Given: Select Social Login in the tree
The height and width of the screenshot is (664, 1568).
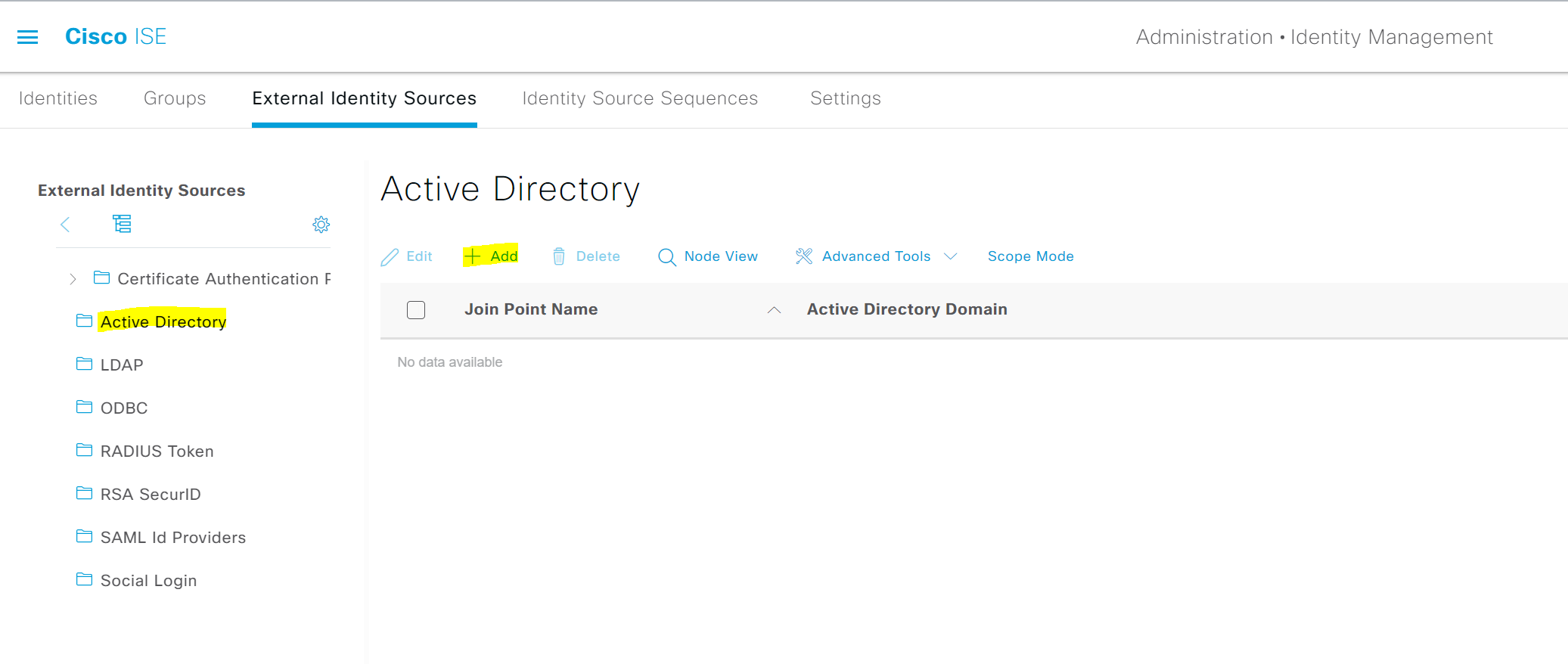Looking at the screenshot, I should coord(148,580).
